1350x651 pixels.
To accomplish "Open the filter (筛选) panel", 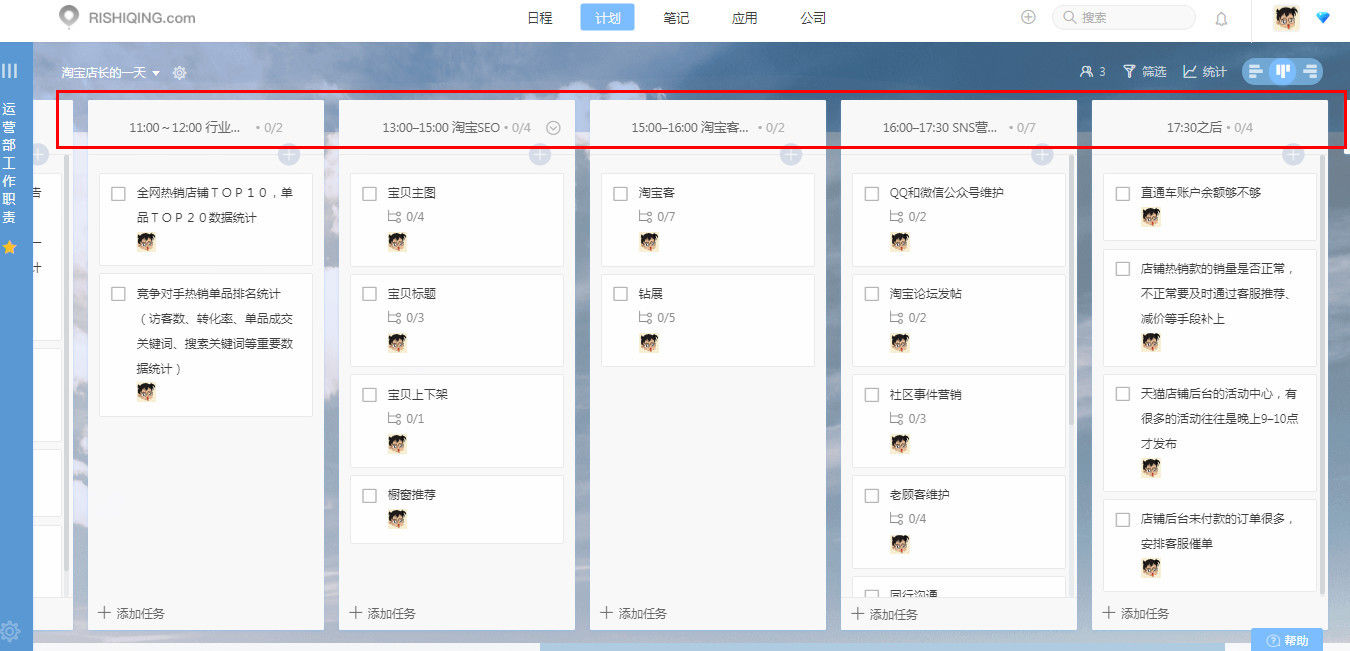I will [x=1143, y=71].
